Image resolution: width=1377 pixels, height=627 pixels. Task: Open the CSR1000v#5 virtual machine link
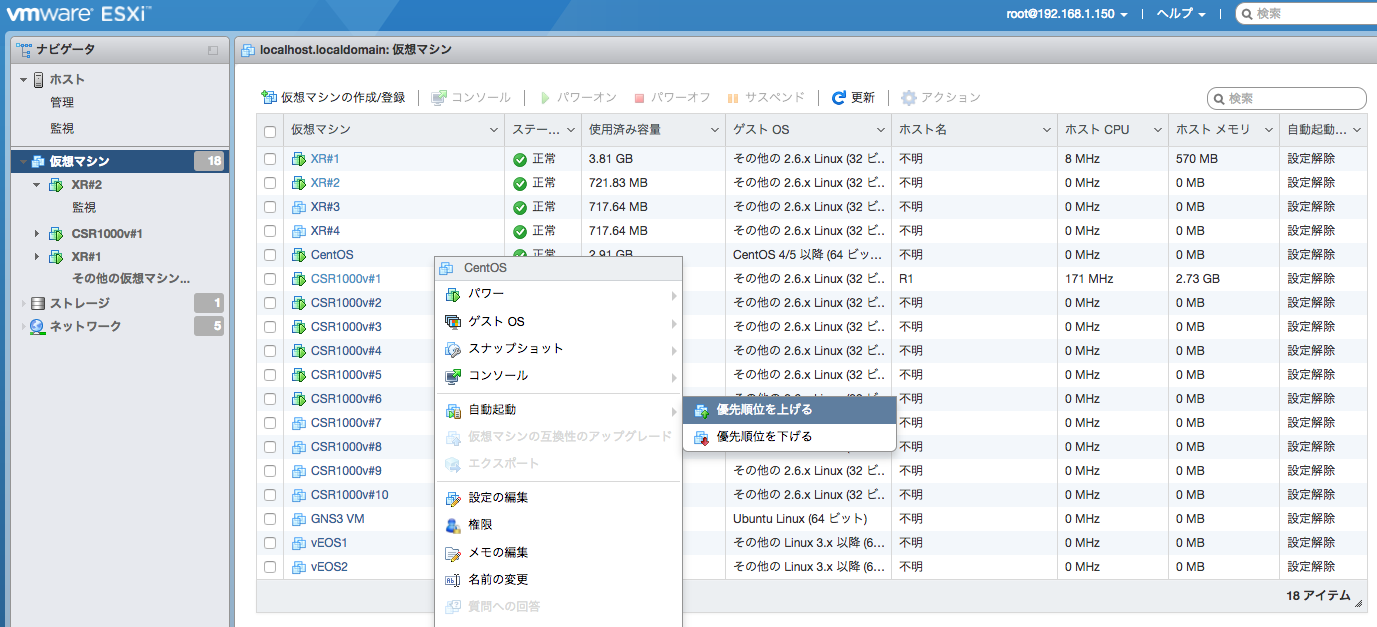346,375
